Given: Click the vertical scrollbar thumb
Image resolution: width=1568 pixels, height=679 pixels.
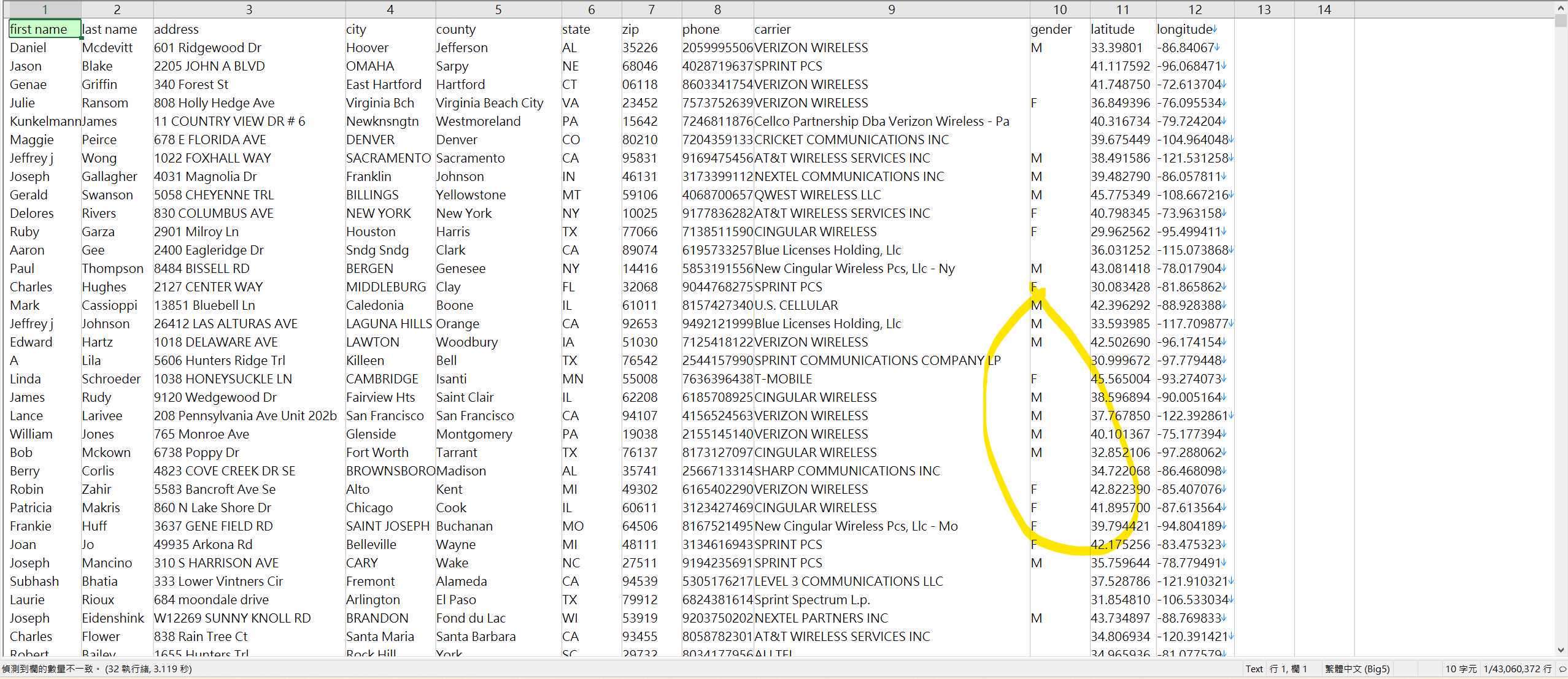Looking at the screenshot, I should [1561, 21].
